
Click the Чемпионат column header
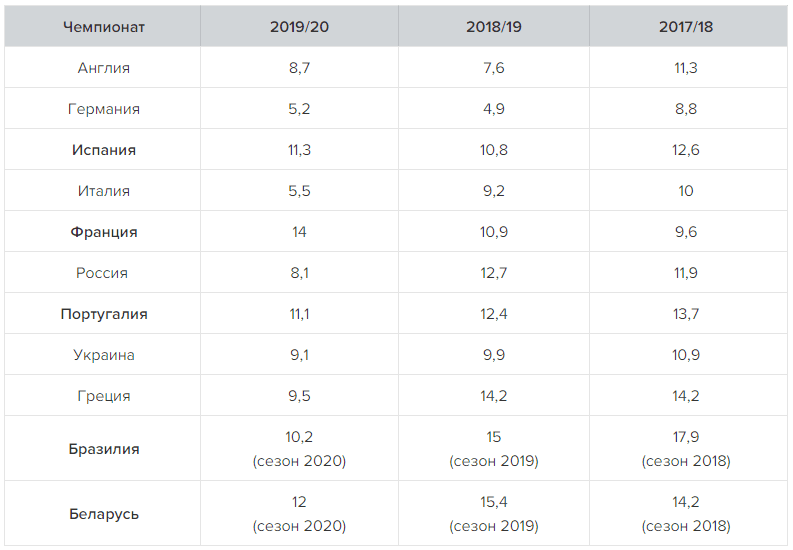point(104,27)
